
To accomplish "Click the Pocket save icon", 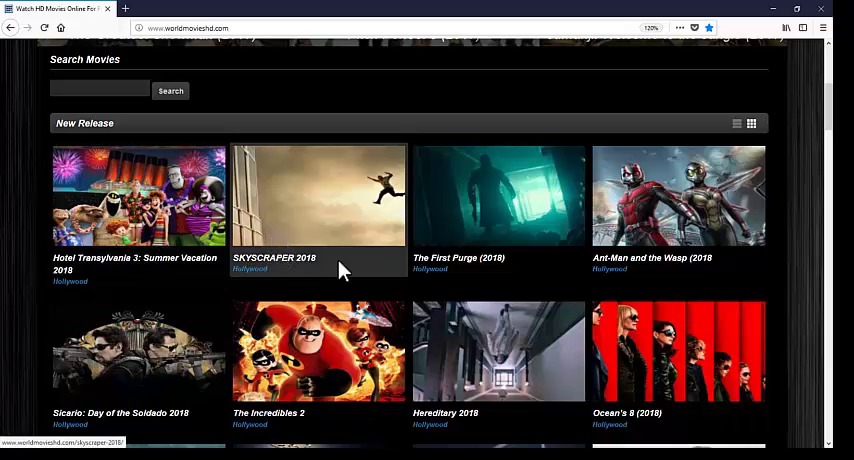I will point(694,28).
